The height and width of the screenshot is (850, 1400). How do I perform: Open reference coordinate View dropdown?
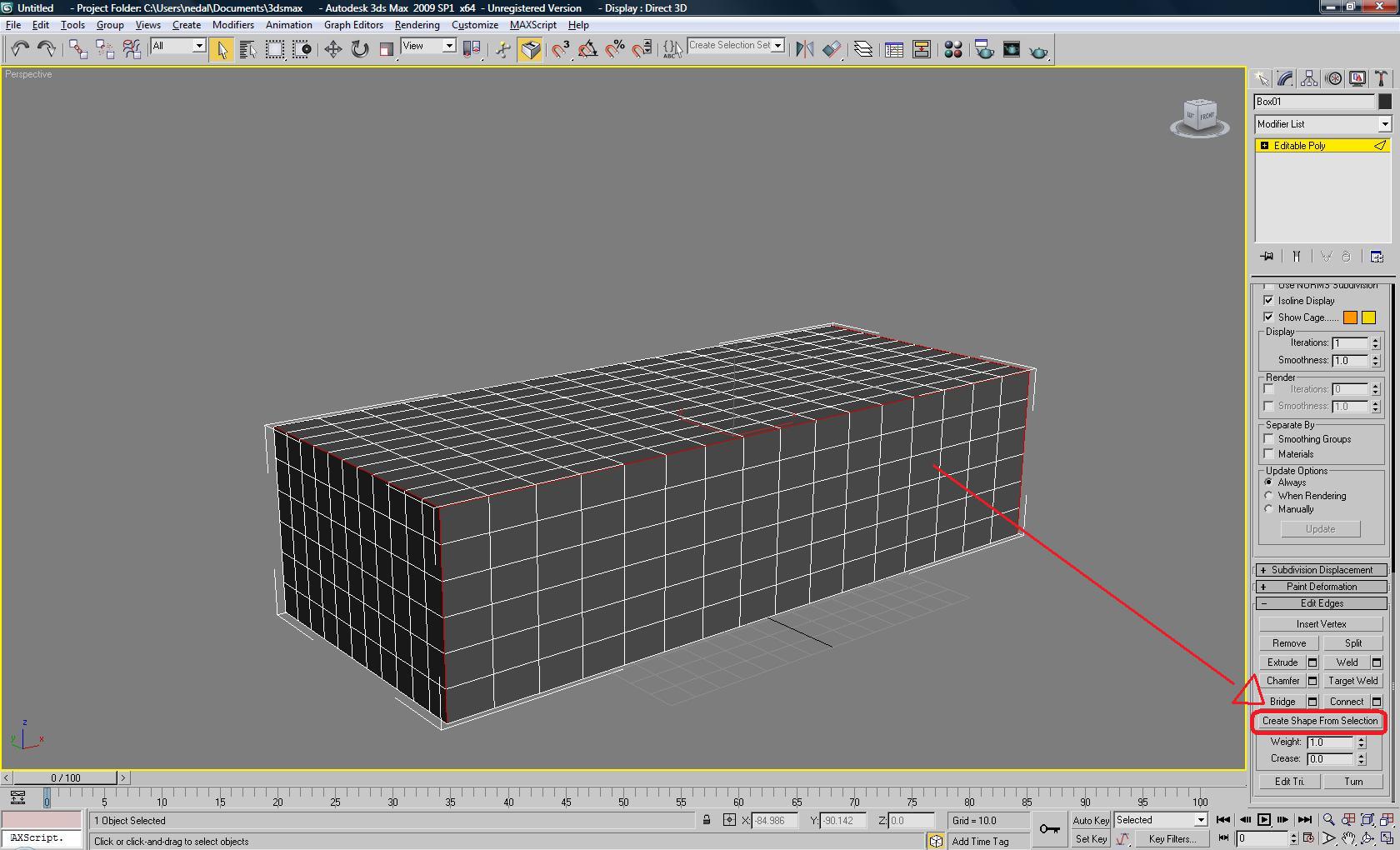coord(428,47)
